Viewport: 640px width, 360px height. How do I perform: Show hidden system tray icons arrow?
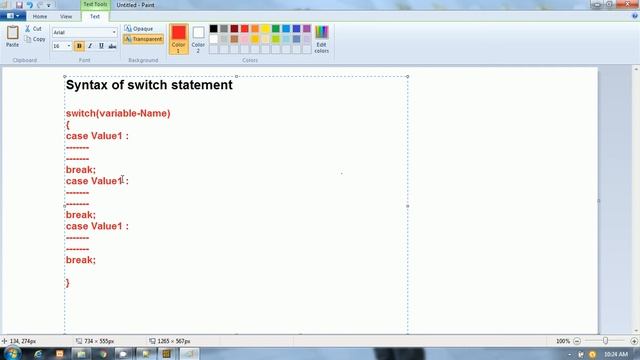(x=569, y=355)
